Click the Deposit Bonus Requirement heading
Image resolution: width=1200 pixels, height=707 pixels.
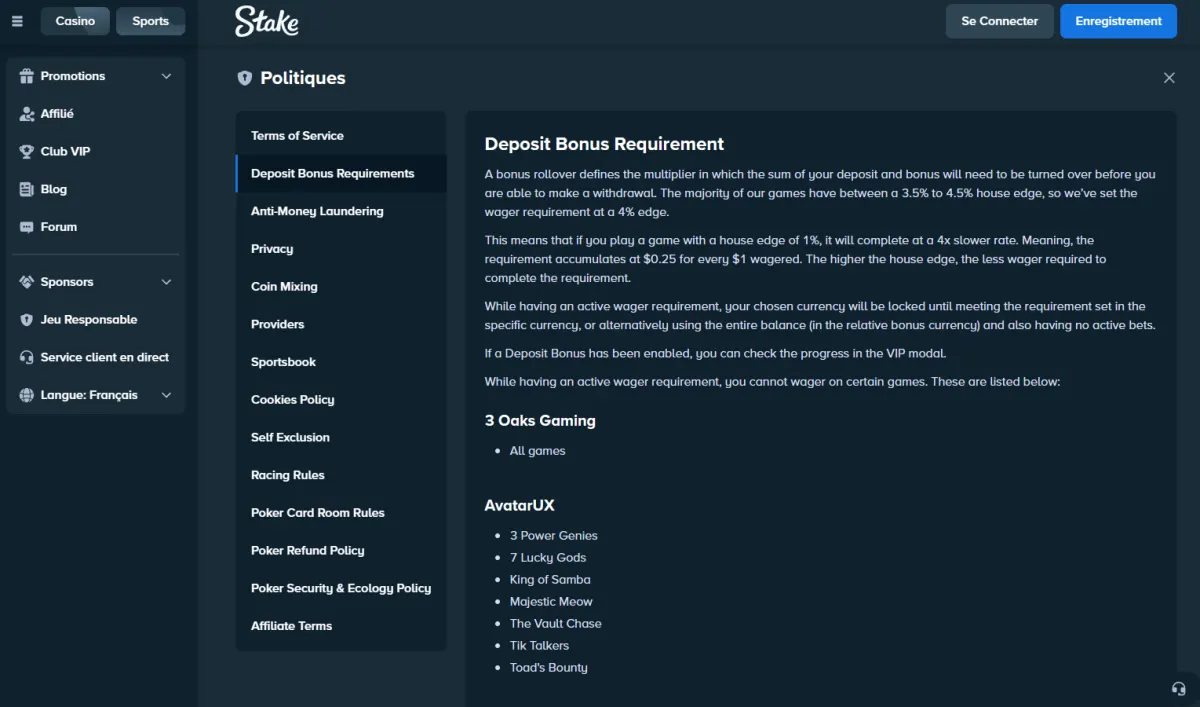[604, 144]
